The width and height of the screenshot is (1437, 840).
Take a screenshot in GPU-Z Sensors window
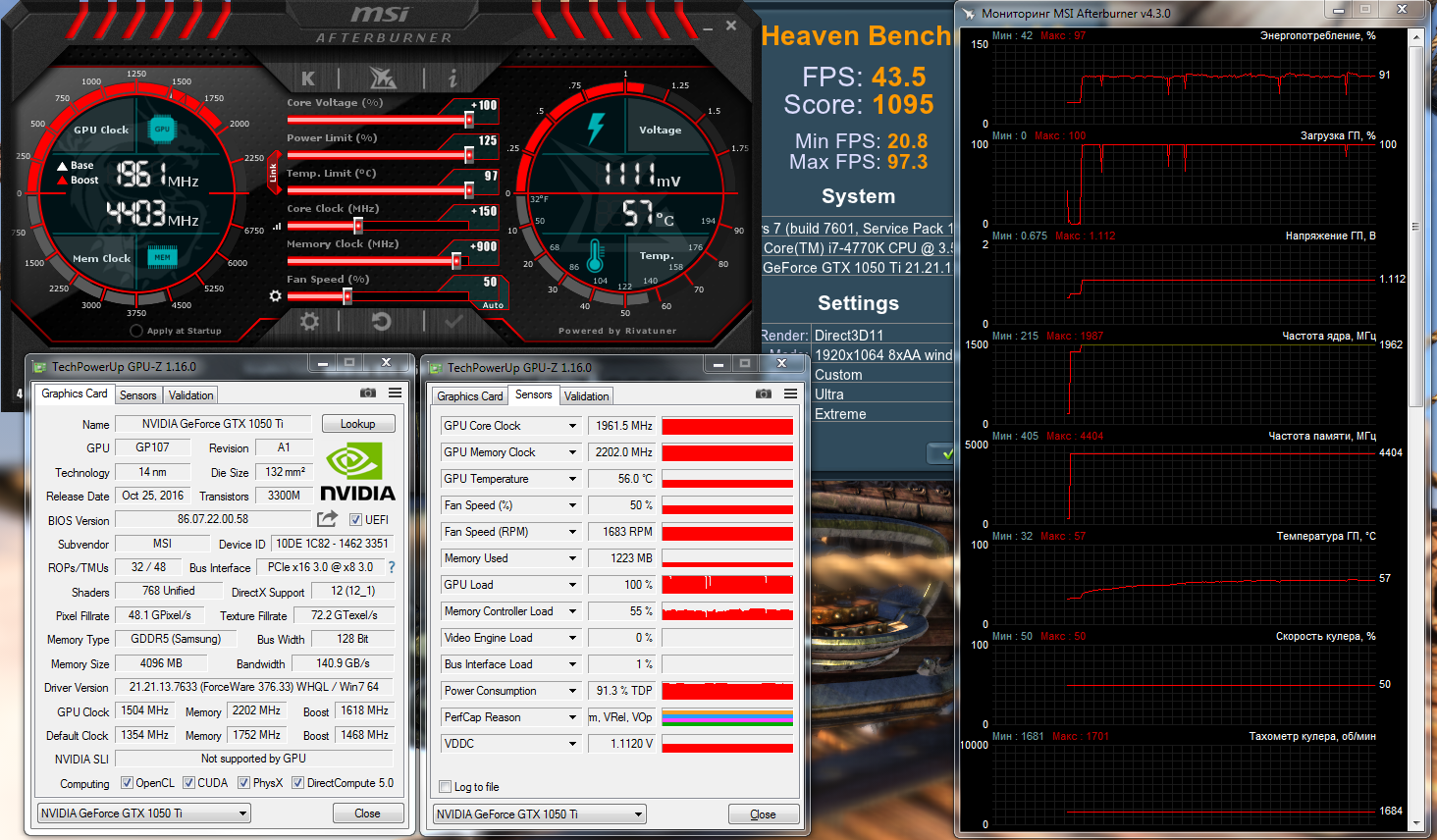point(764,394)
